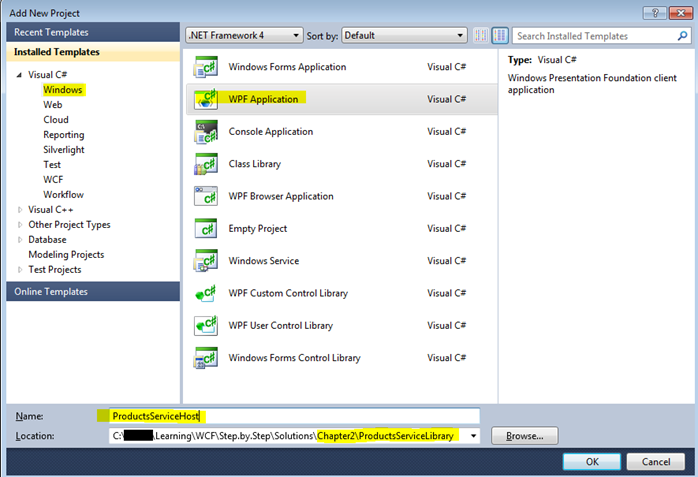
Task: Expand the Visual C++ tree node
Action: 21,210
